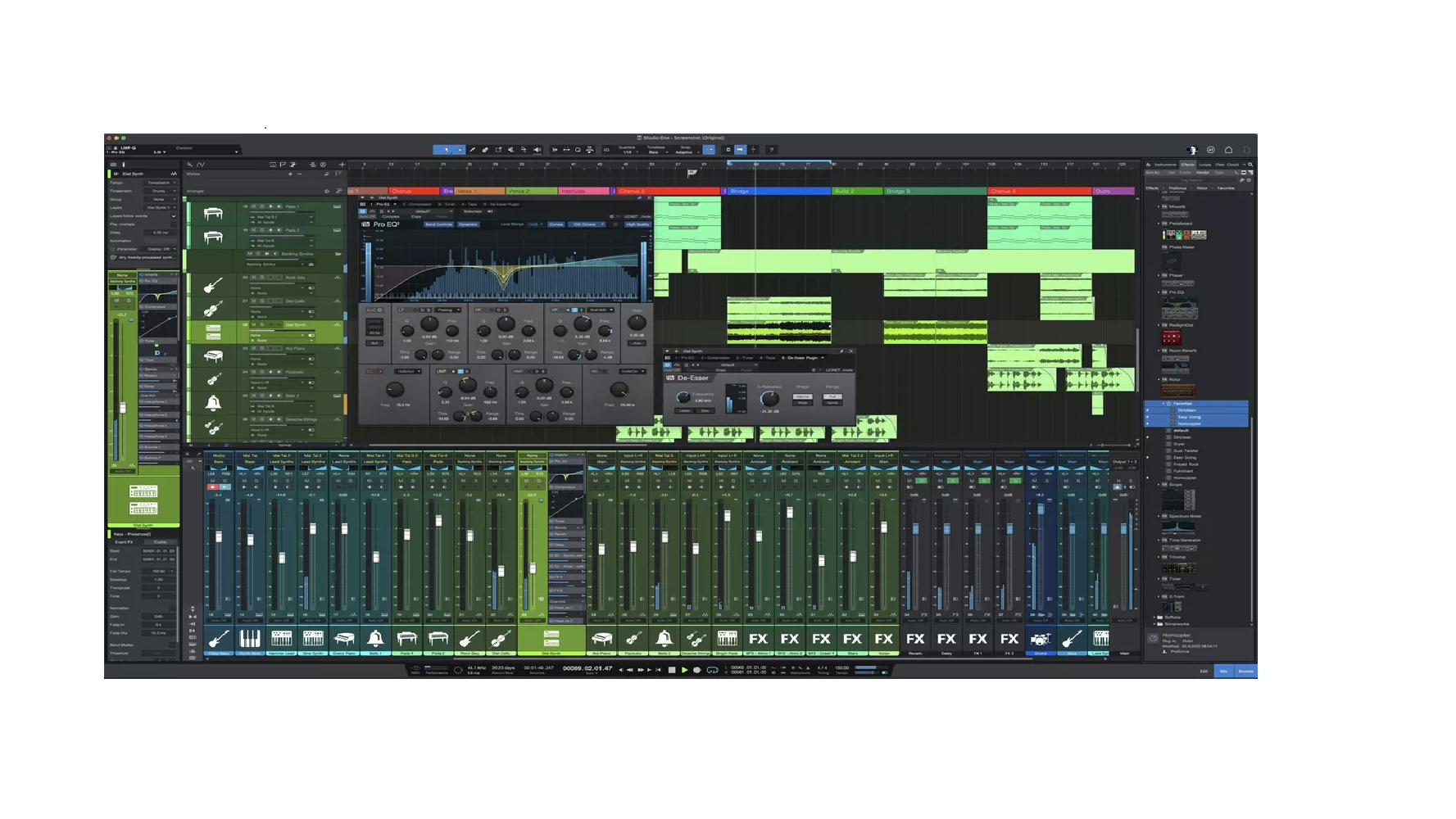This screenshot has width=1456, height=819.
Task: Click the add track plus icon
Action: (342, 165)
